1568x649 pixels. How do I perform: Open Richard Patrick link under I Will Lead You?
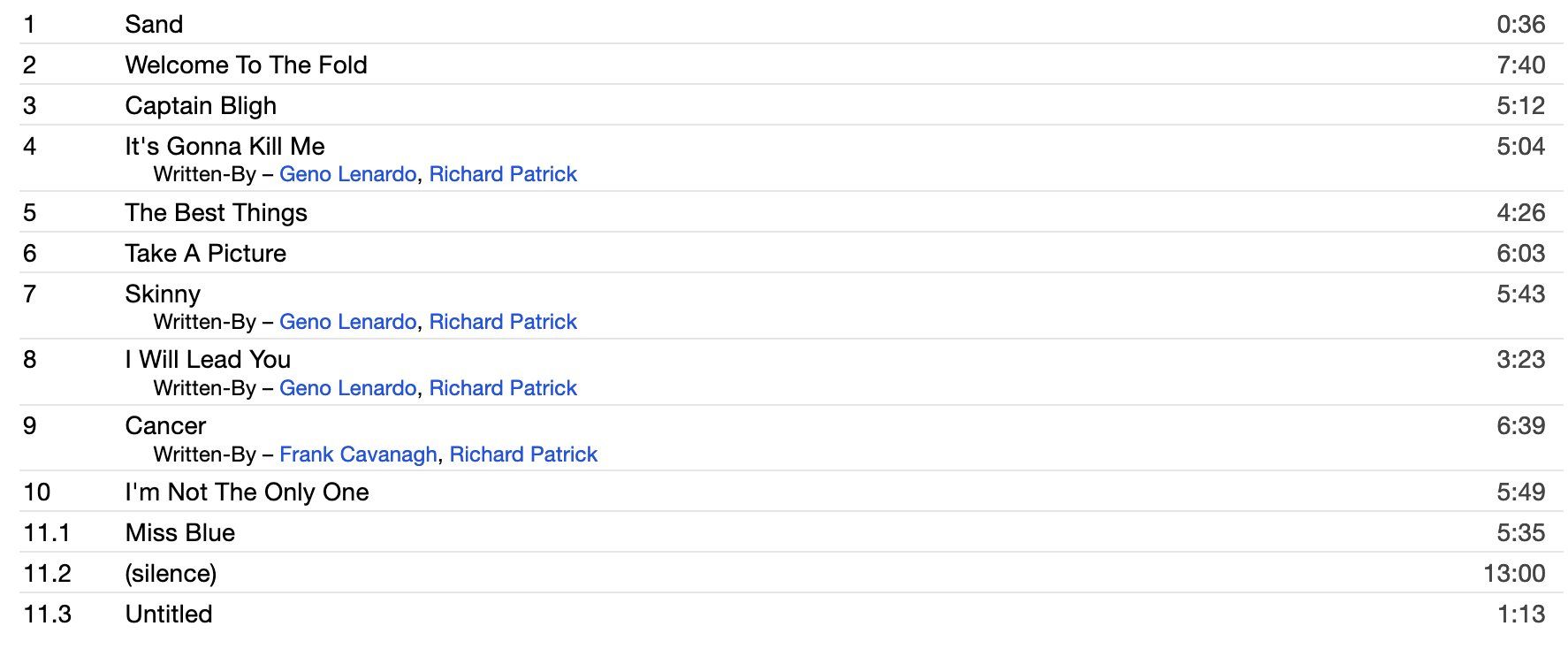pyautogui.click(x=503, y=388)
